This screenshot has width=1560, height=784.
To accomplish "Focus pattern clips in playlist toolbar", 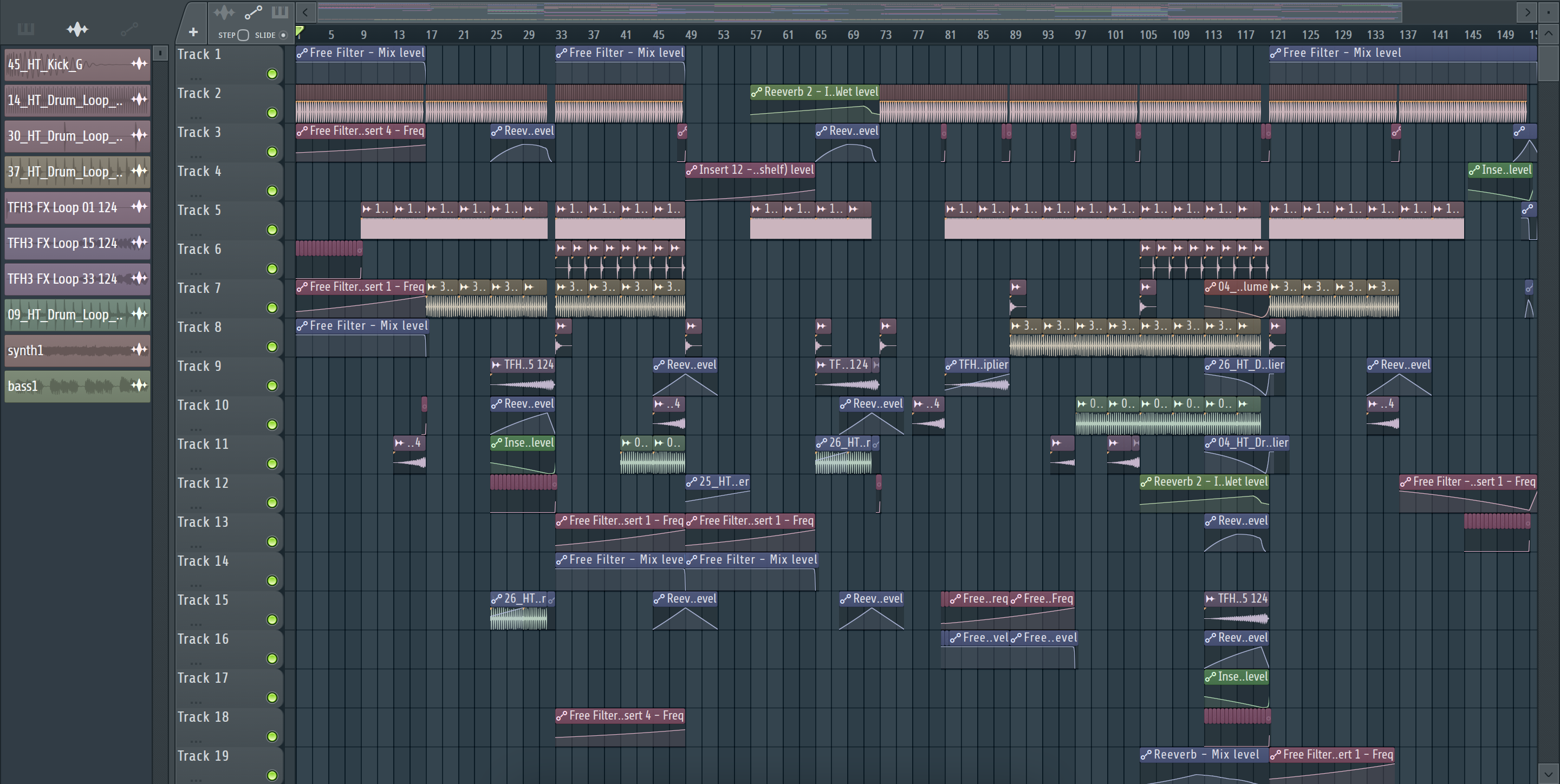I will pos(280,11).
